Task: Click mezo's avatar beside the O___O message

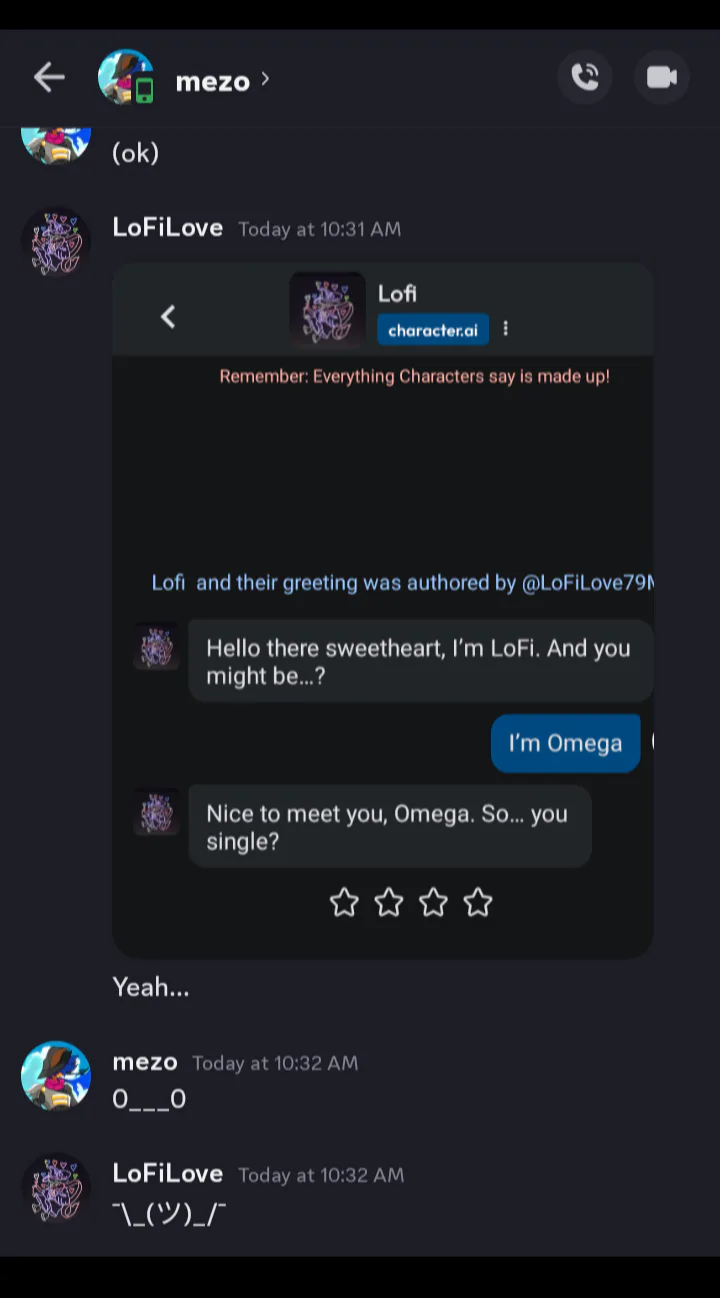Action: tap(56, 1076)
